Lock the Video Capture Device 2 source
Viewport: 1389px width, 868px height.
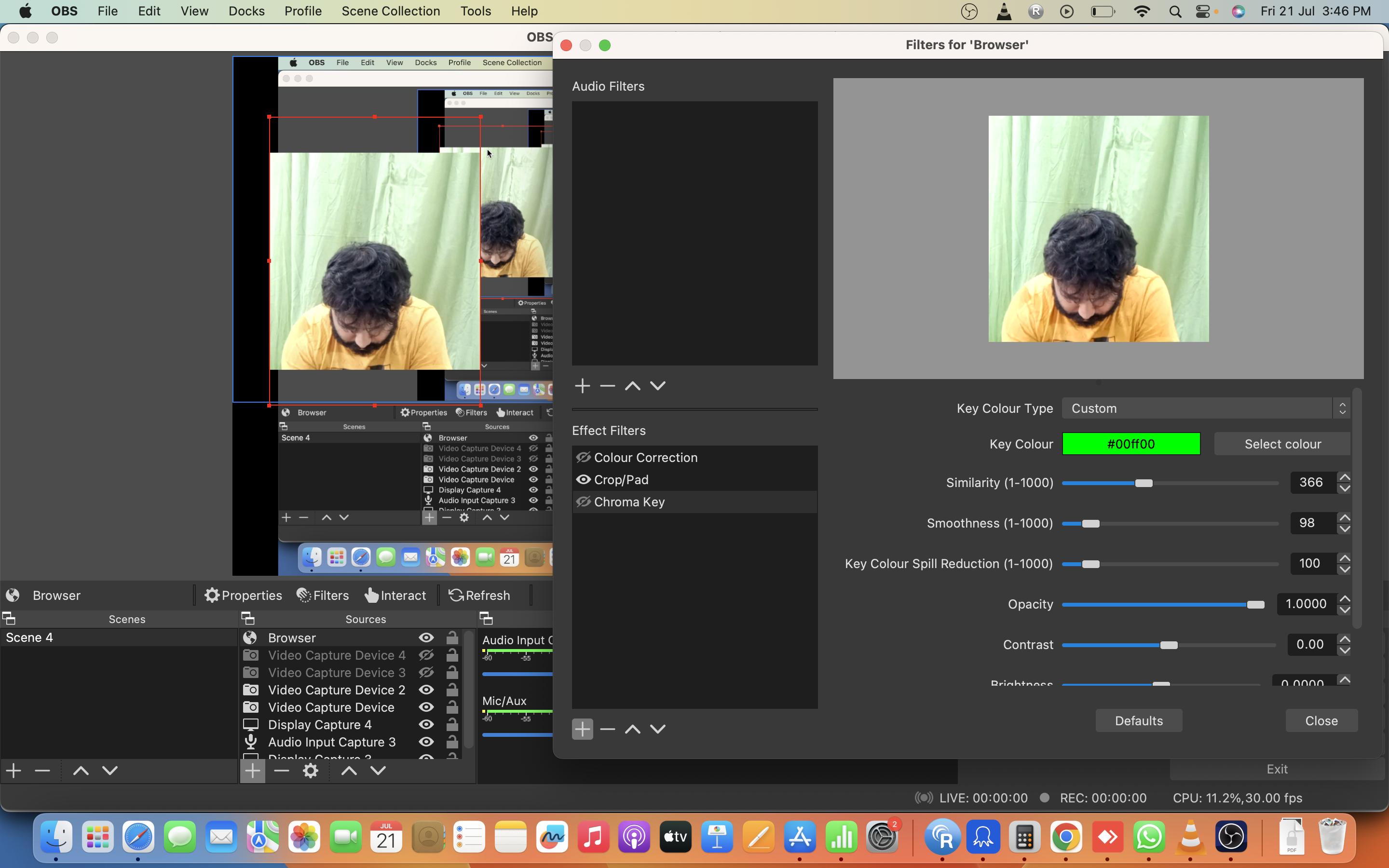452,690
